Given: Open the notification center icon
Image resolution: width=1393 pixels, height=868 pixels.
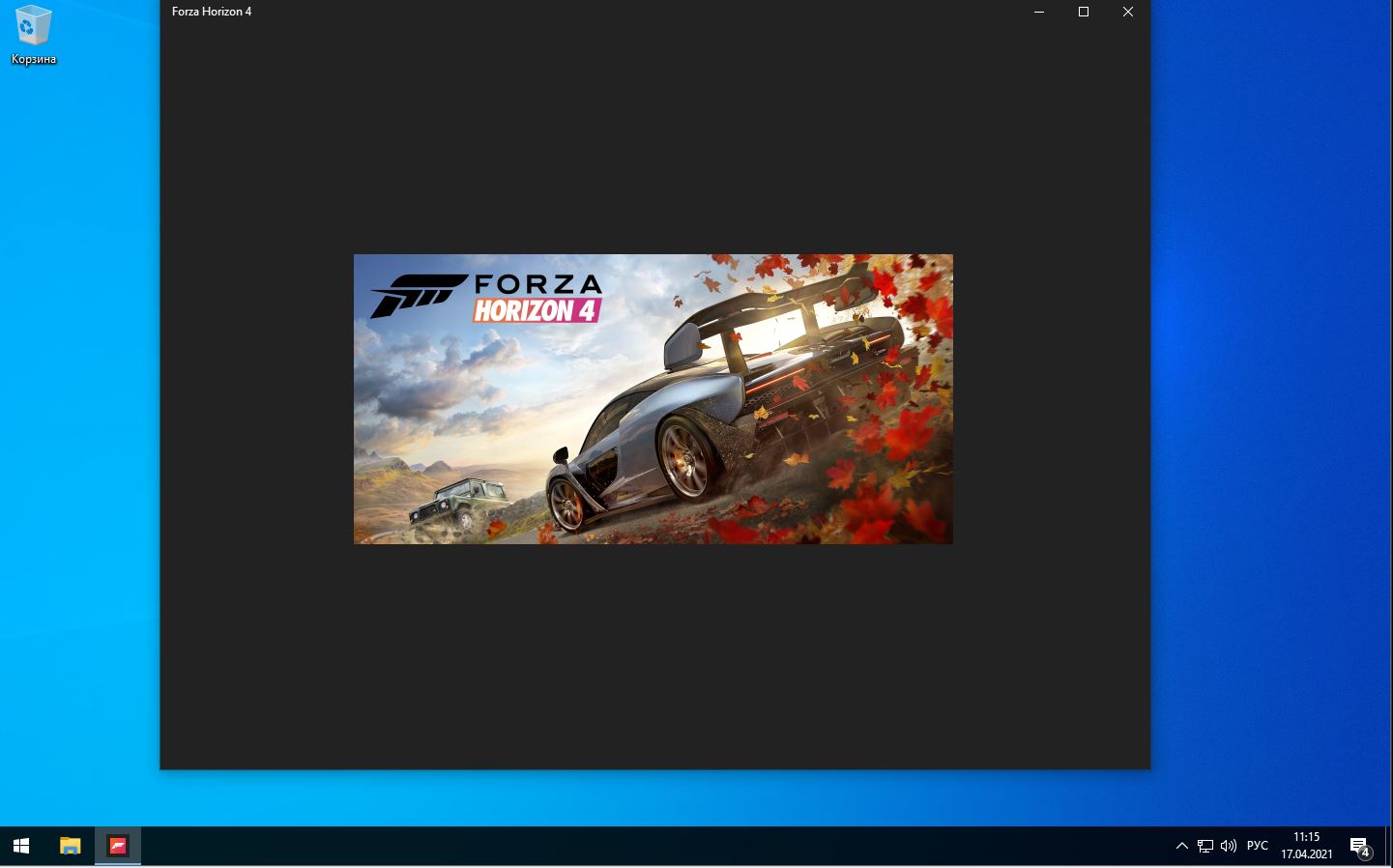Looking at the screenshot, I should [1360, 847].
